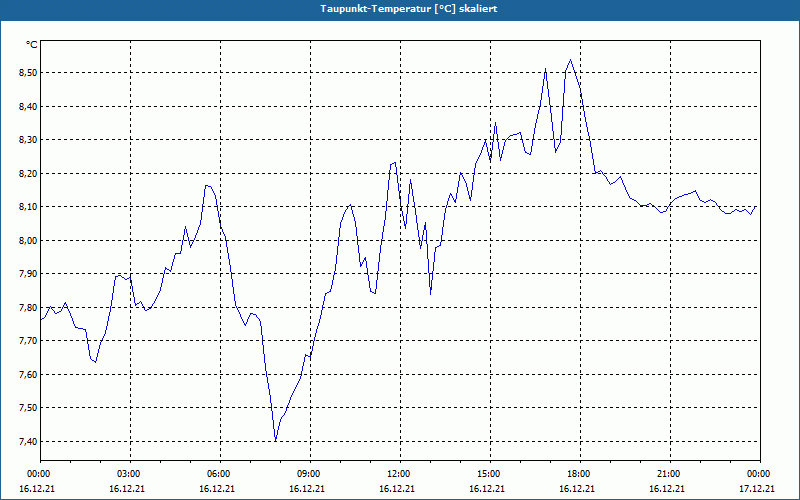800x500 pixels.
Task: Click the 15:00 time label
Action: pos(487,474)
